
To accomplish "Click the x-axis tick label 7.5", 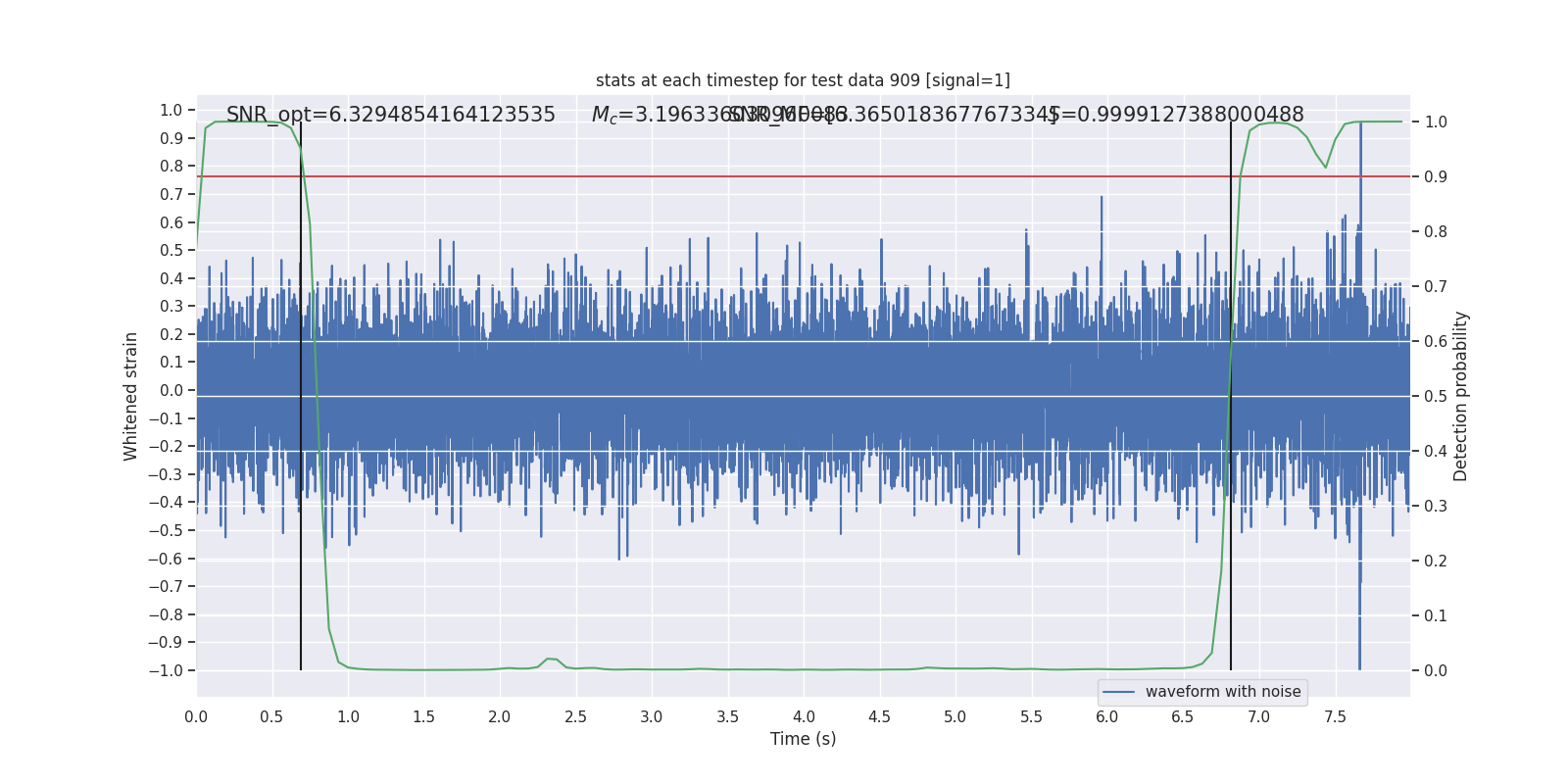I will pos(1335,716).
